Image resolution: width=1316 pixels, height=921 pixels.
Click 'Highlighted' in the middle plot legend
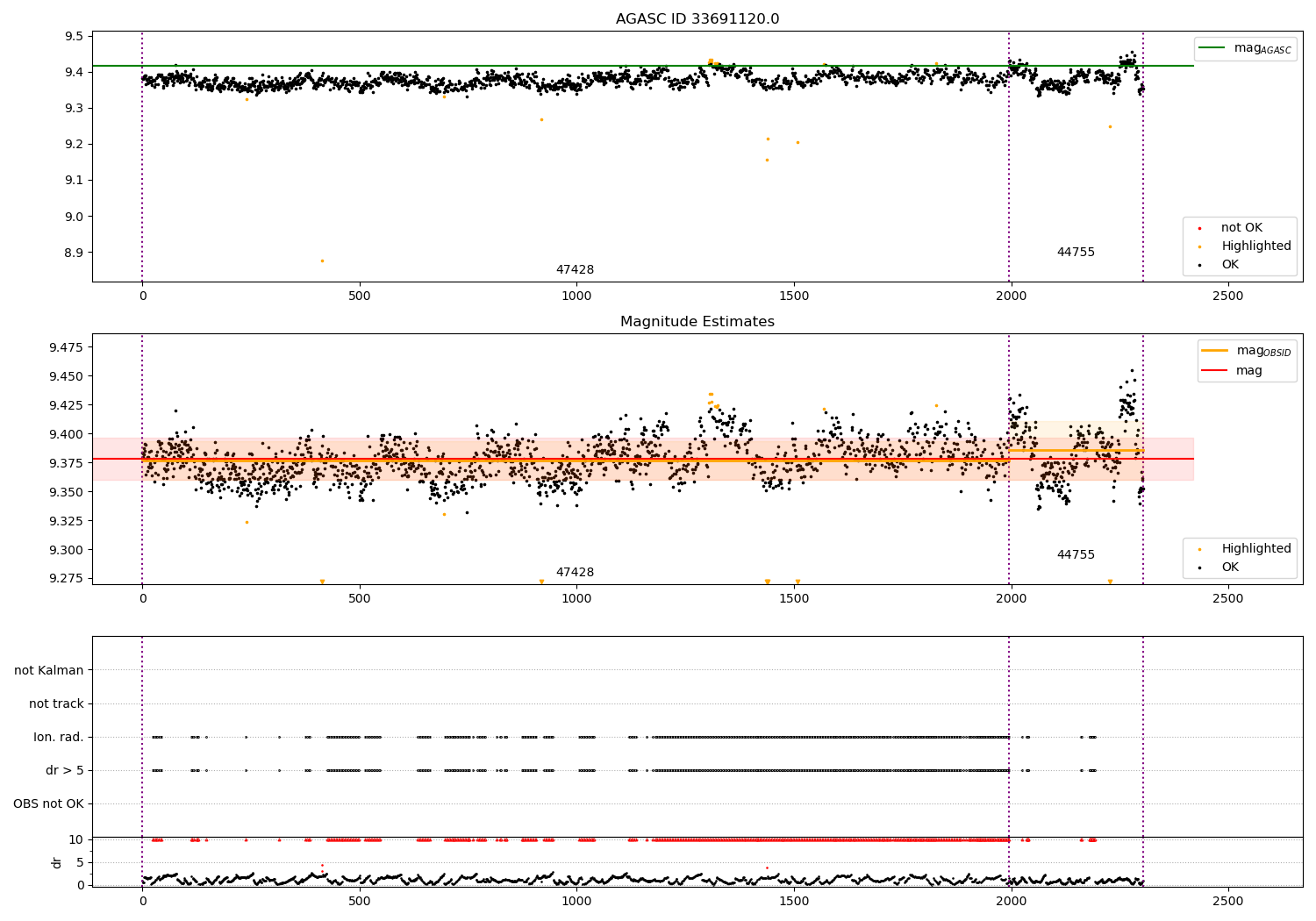pos(1256,549)
